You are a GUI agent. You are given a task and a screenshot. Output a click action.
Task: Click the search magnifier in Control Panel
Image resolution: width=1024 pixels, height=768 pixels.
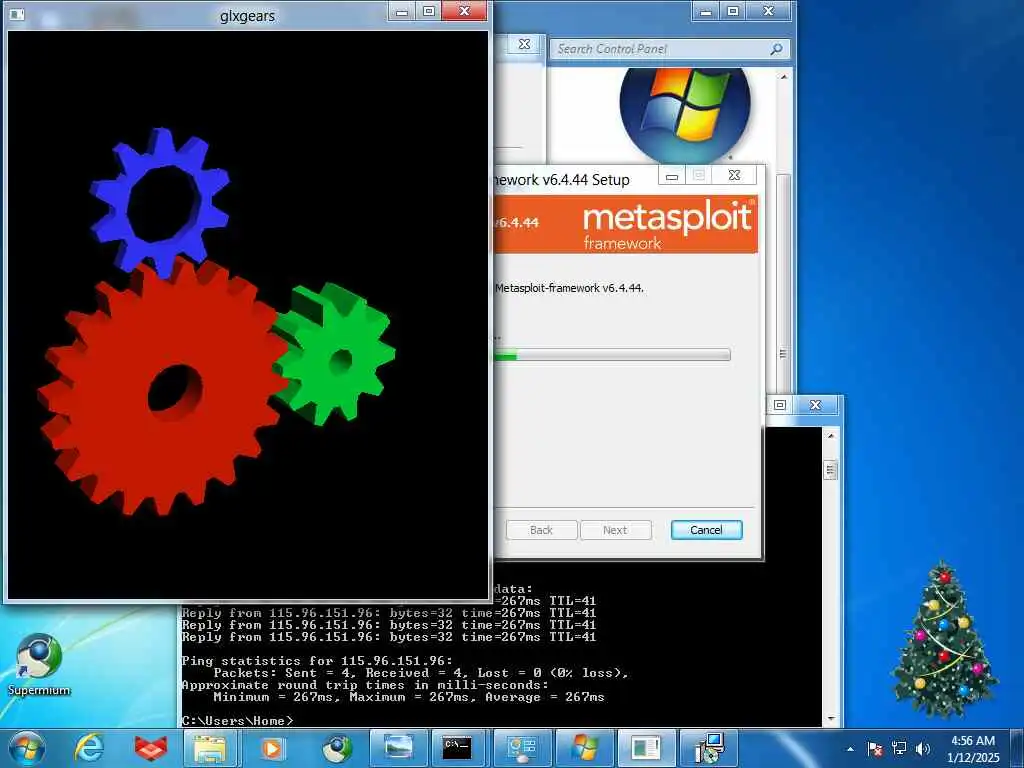(776, 49)
